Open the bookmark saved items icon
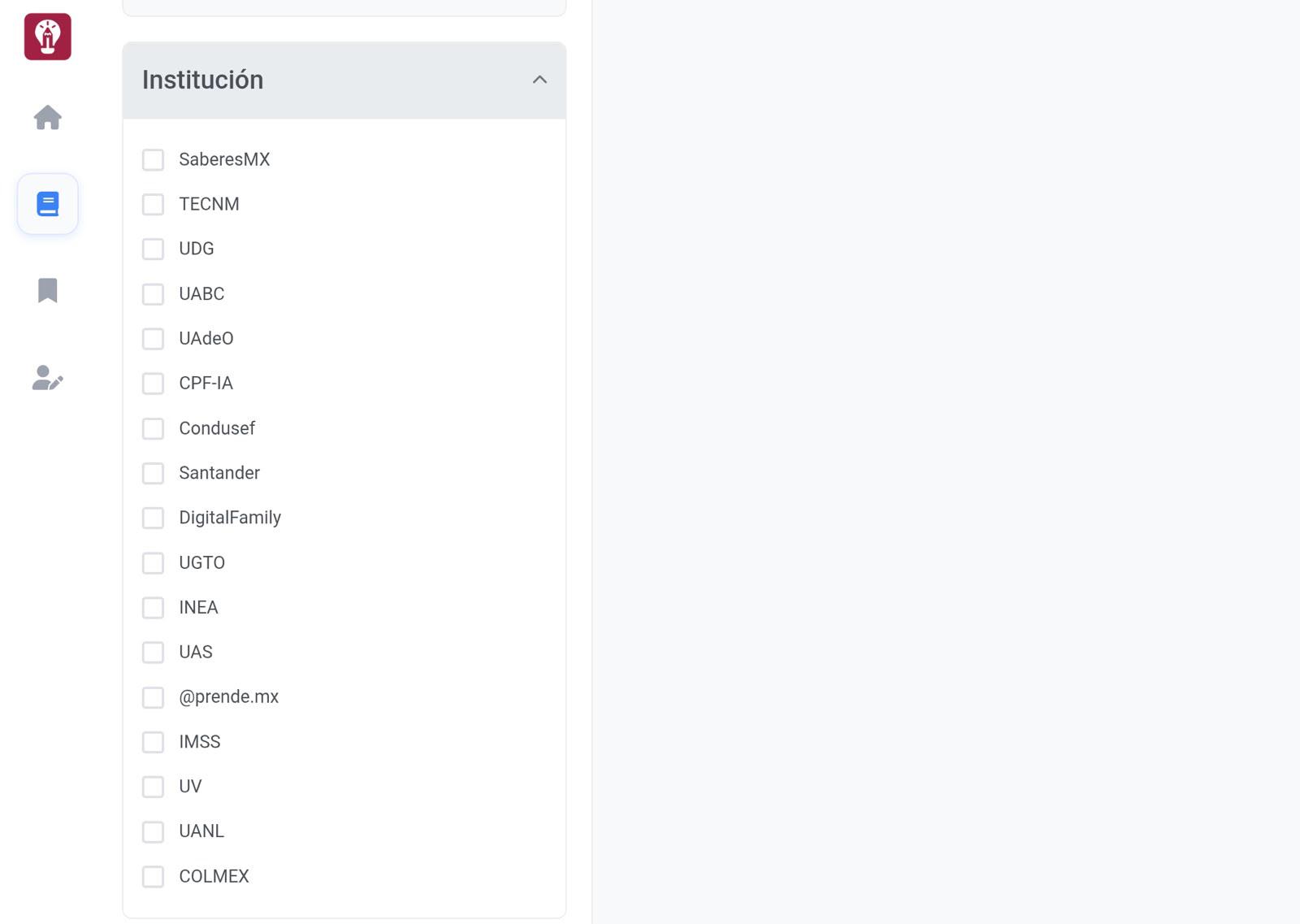The image size is (1300, 924). 48,290
